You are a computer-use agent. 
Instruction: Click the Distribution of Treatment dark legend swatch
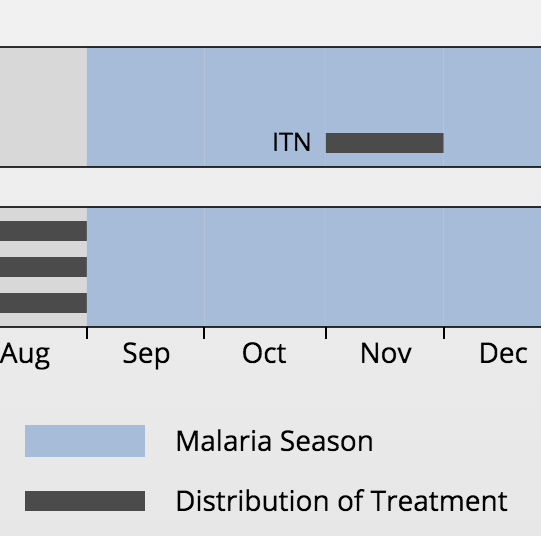point(85,501)
